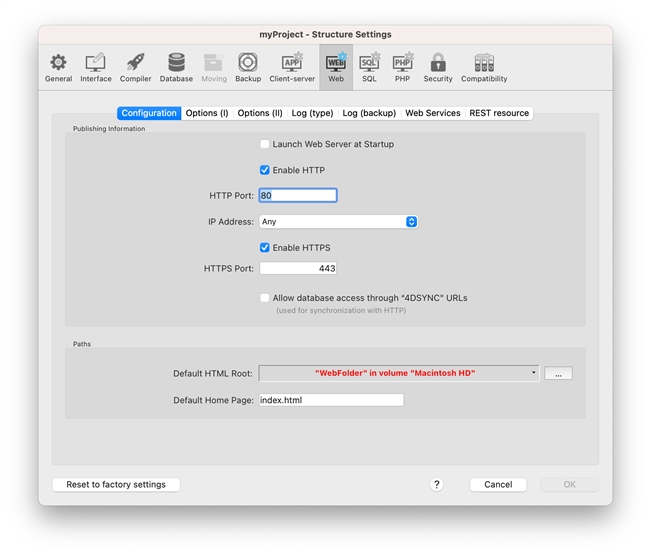Open the Interface settings page
Image resolution: width=650 pixels, height=555 pixels.
pyautogui.click(x=96, y=67)
